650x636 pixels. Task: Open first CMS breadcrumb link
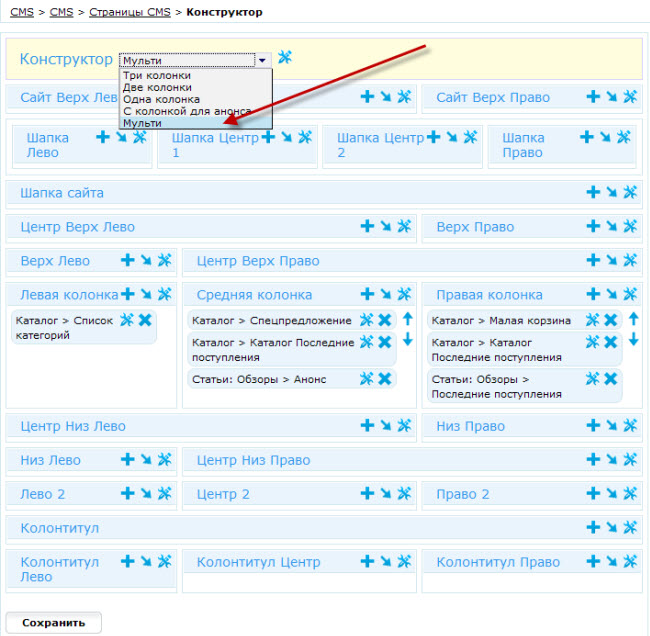[22, 12]
